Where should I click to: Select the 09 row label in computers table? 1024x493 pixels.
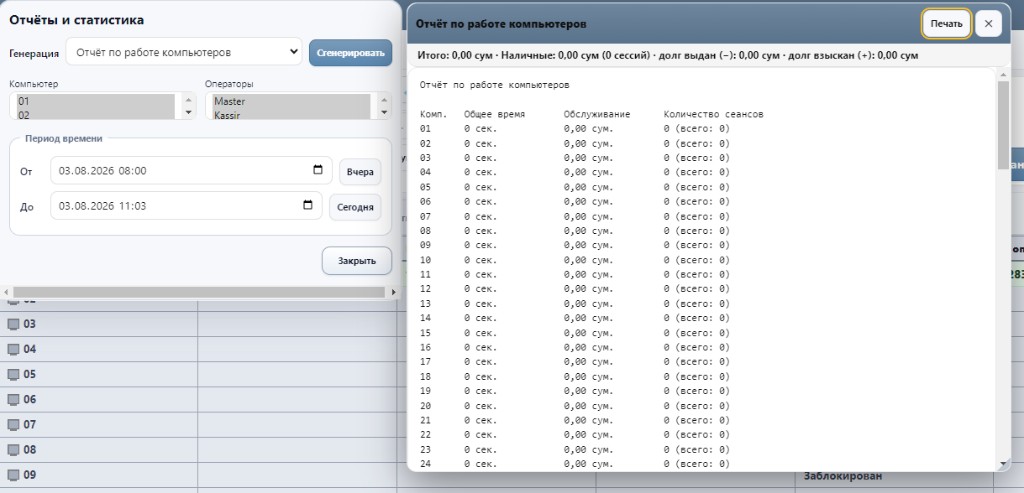(29, 475)
